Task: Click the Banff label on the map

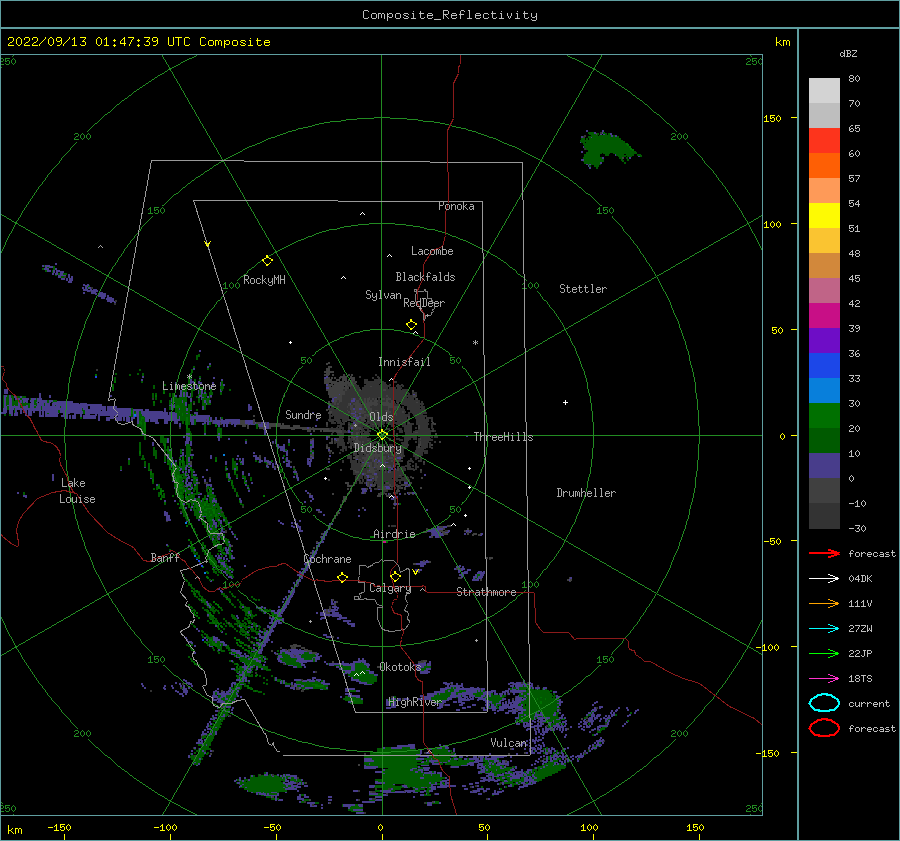Action: [x=165, y=557]
